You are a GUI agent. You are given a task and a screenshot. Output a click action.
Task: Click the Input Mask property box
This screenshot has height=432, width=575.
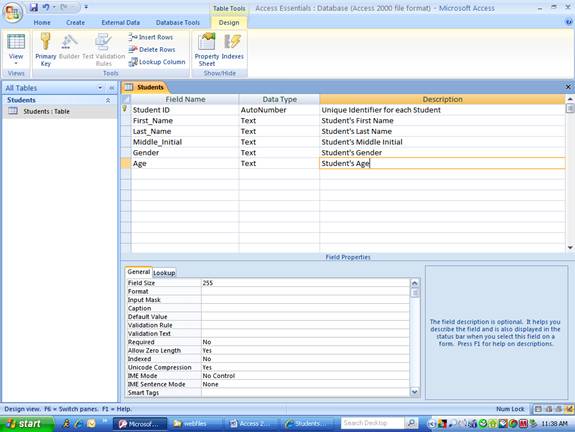click(305, 300)
